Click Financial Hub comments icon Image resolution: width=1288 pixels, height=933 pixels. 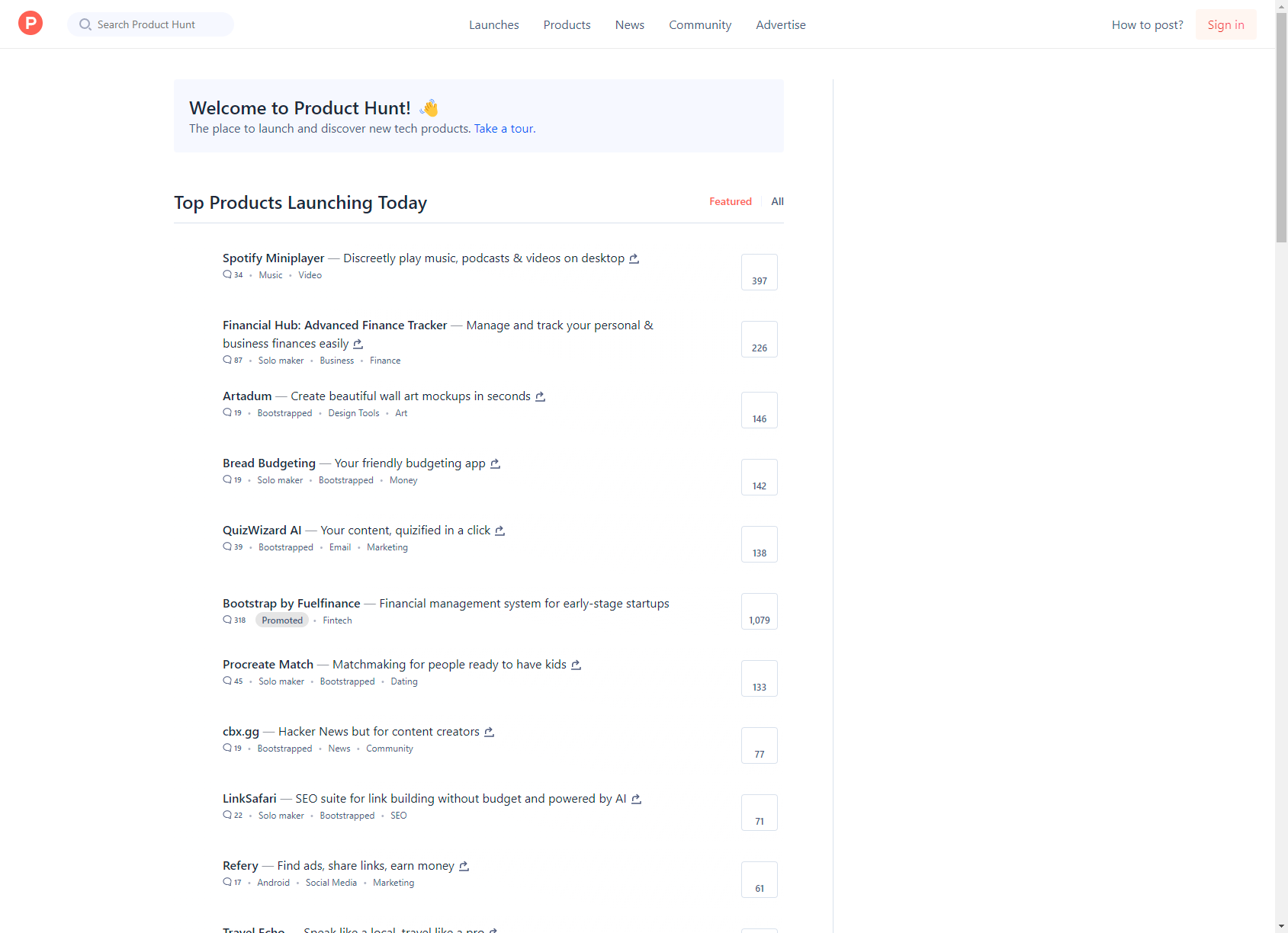pyautogui.click(x=227, y=360)
